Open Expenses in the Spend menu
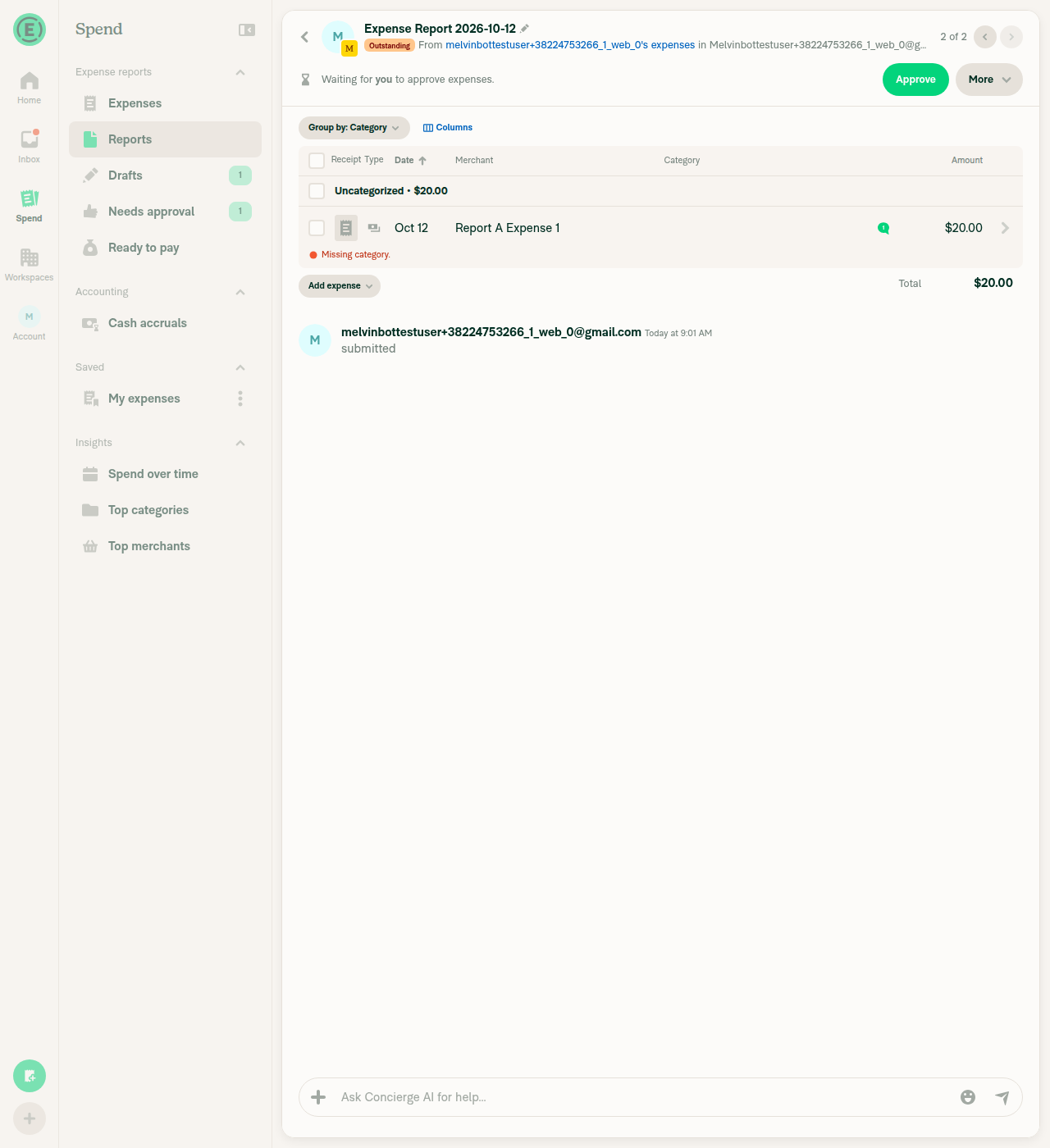This screenshot has height=1148, width=1050. pos(165,103)
